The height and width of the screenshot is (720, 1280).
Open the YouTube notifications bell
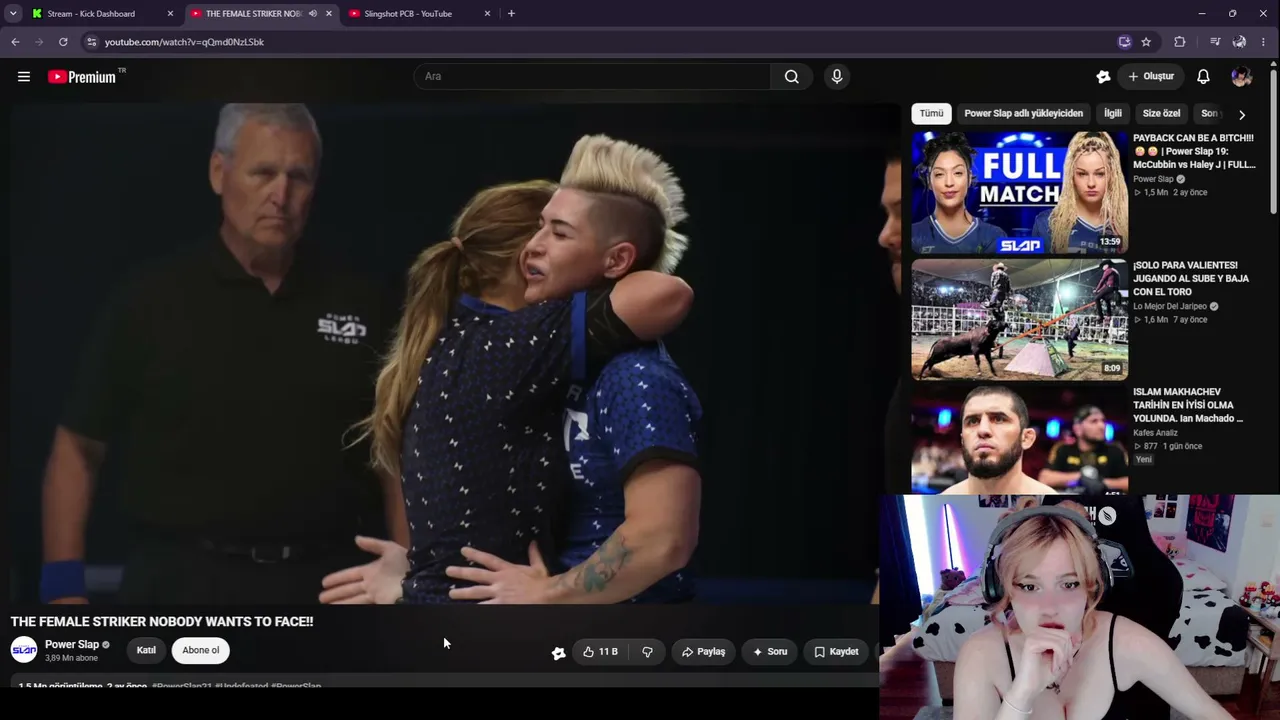tap(1204, 76)
